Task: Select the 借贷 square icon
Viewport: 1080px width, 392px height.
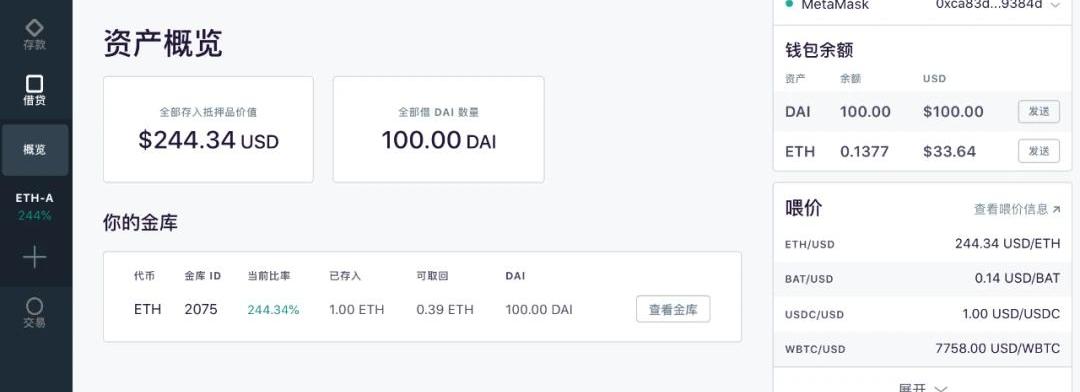Action: click(x=34, y=84)
